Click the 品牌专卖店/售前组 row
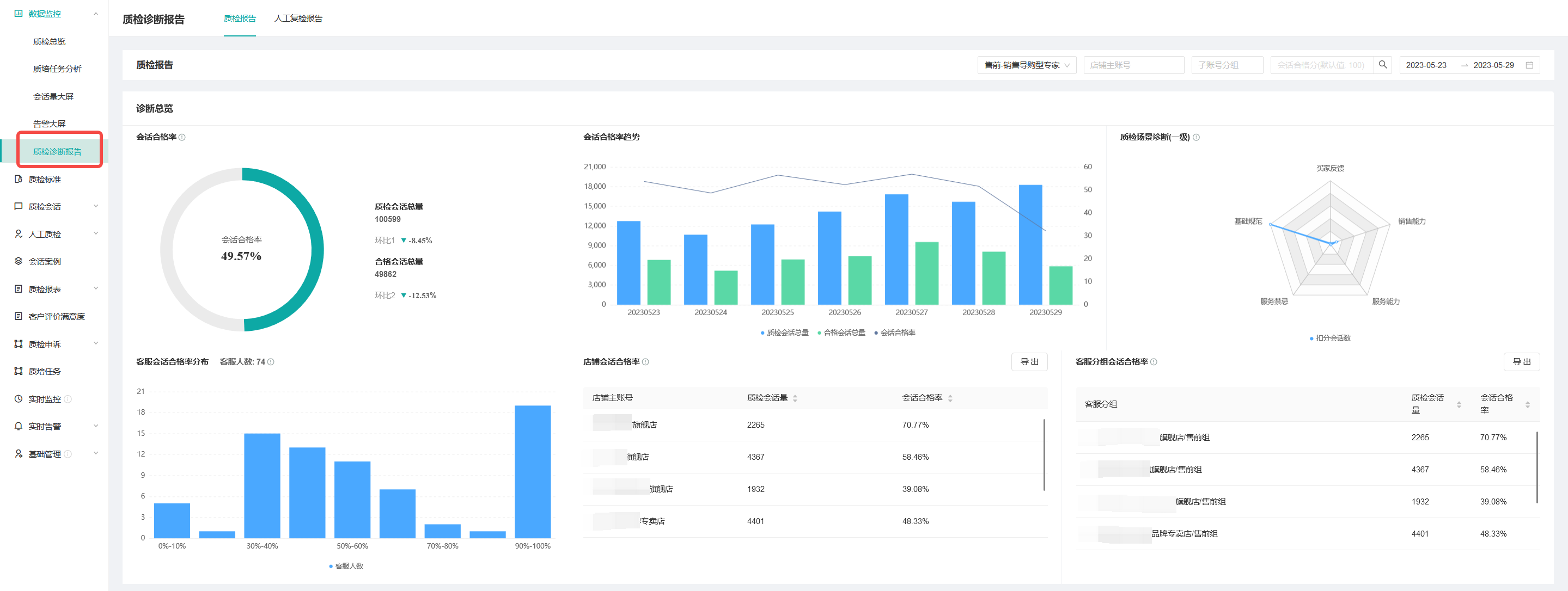This screenshot has height=591, width=1568. 1308,534
